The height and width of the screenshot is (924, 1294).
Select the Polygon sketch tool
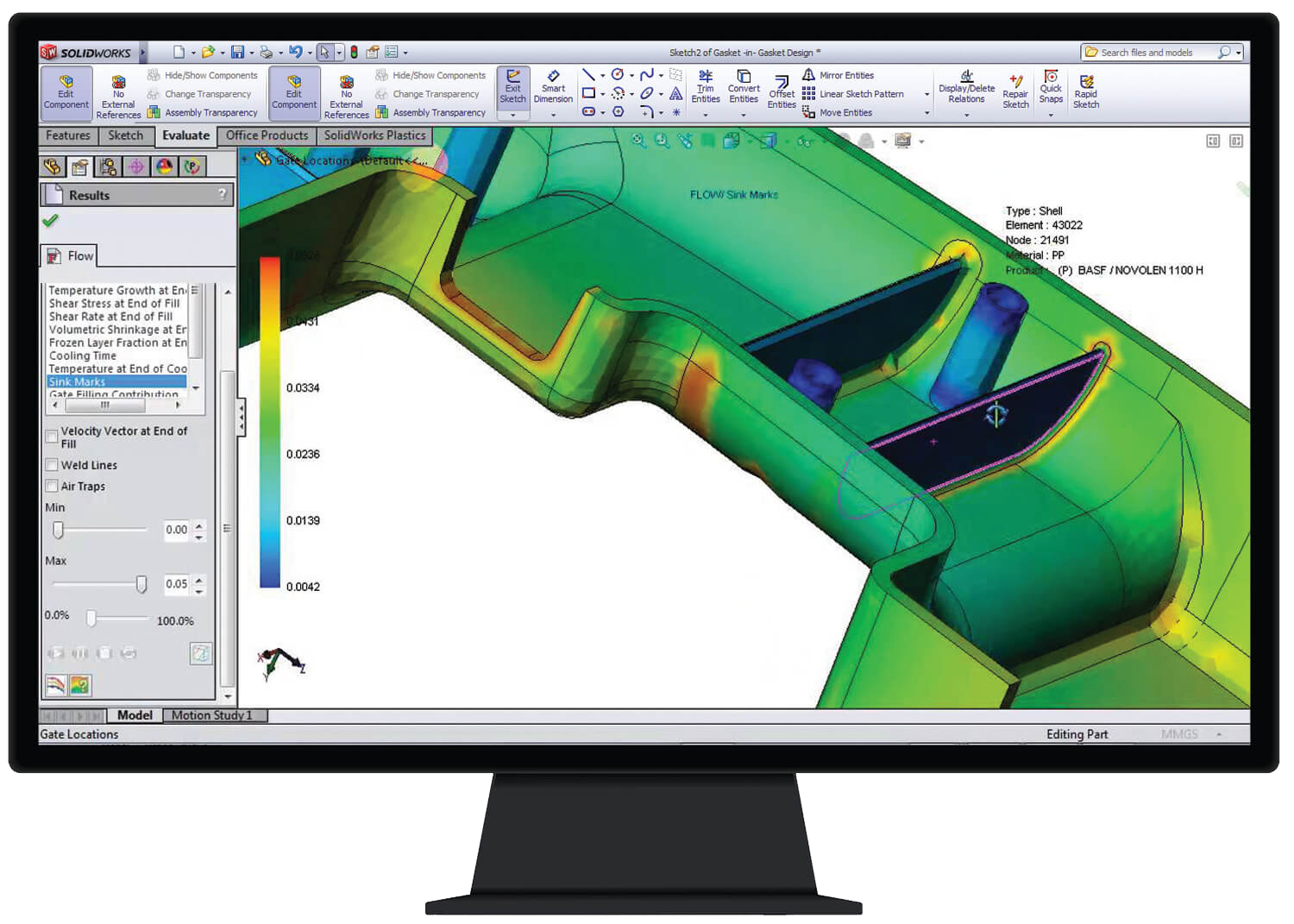(x=618, y=111)
